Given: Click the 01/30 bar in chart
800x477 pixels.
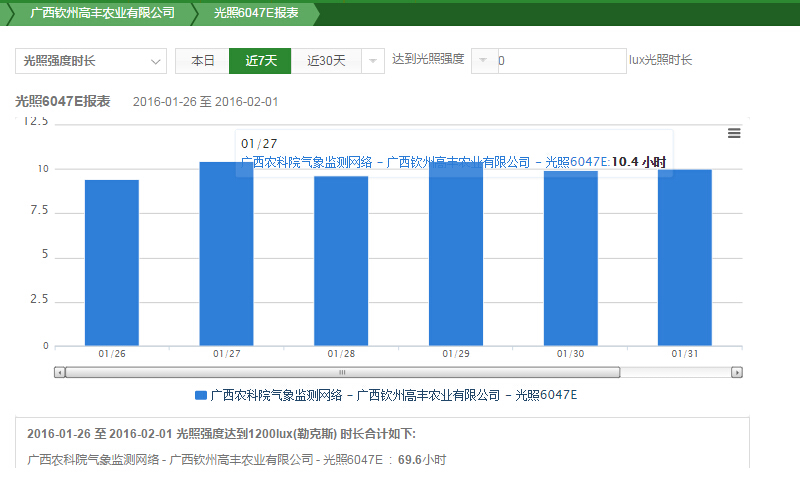Looking at the screenshot, I should [570, 258].
